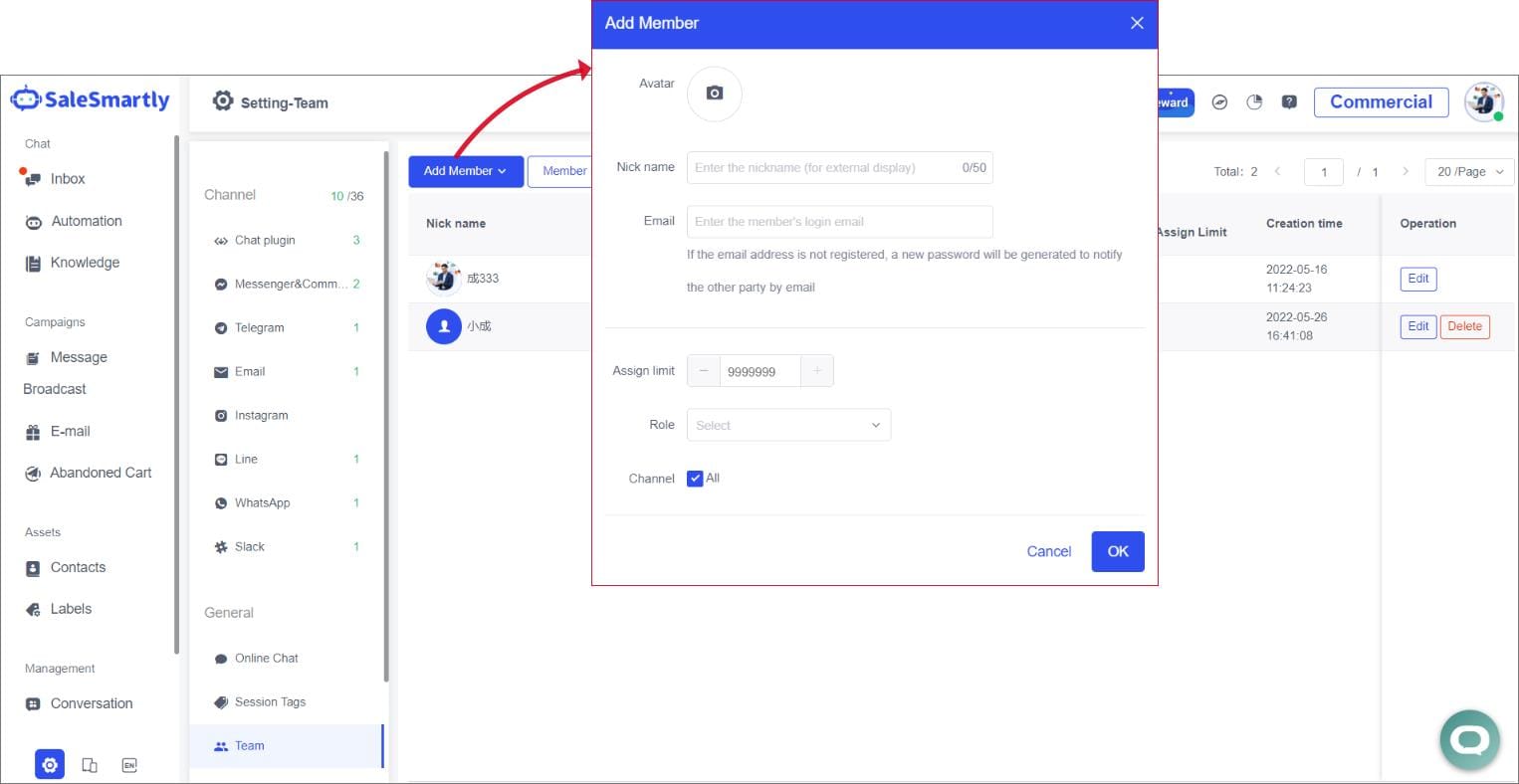The height and width of the screenshot is (784, 1519).
Task: Click the Nick name input field
Action: [x=839, y=167]
